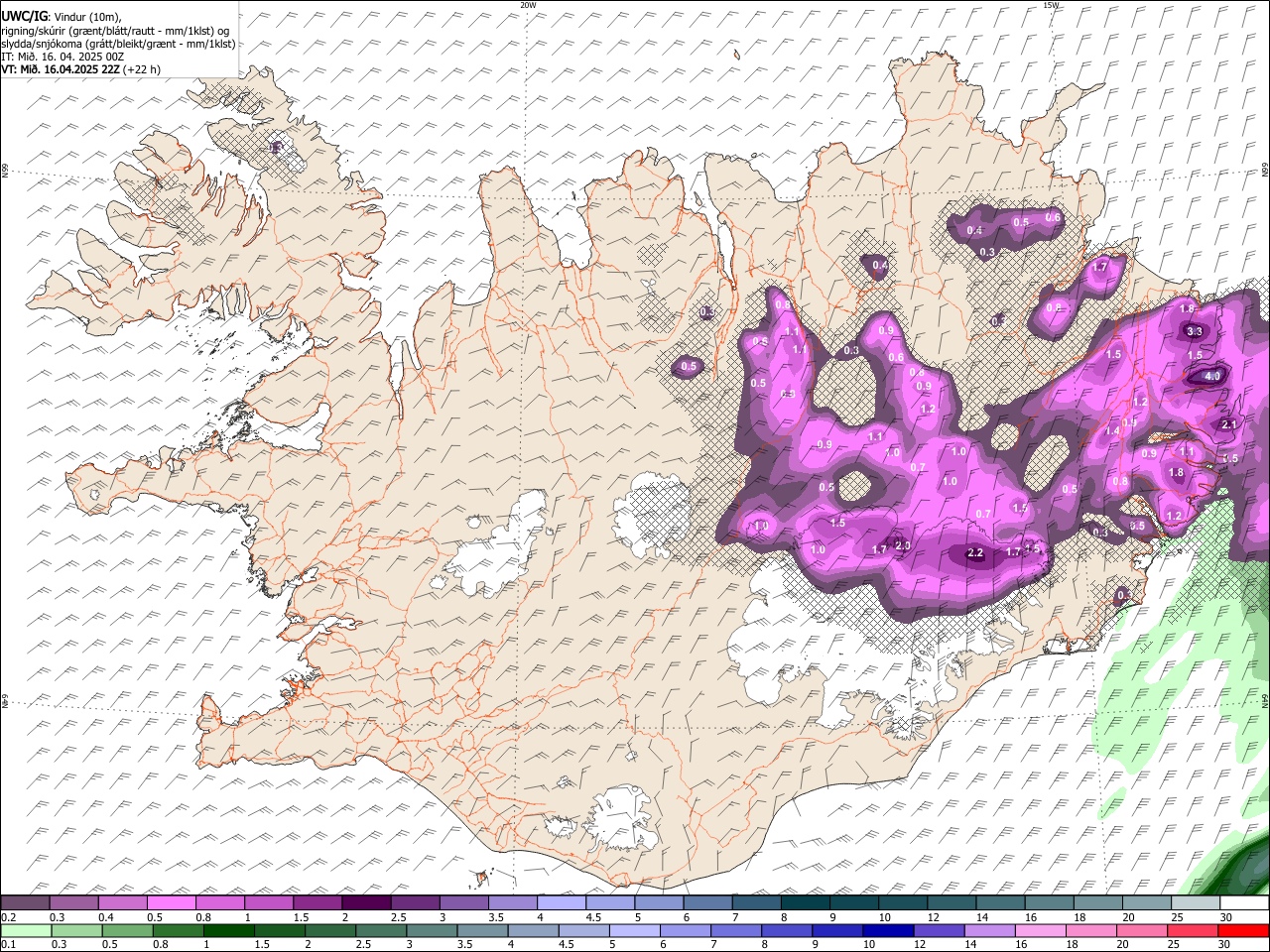Click the 30 label on the bottom scale
This screenshot has height=952, width=1270.
1226,944
